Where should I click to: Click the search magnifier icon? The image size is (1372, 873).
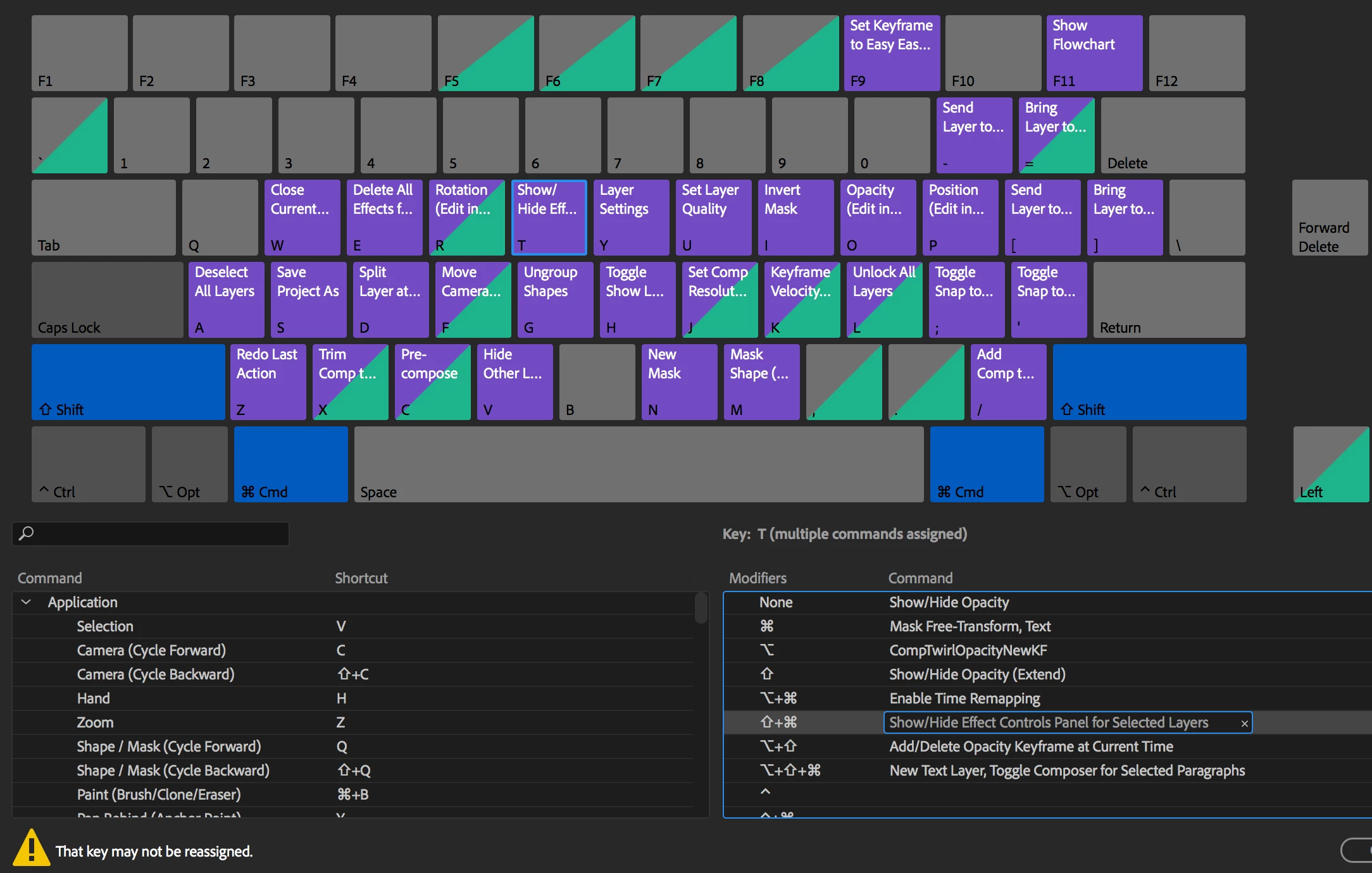pos(27,533)
